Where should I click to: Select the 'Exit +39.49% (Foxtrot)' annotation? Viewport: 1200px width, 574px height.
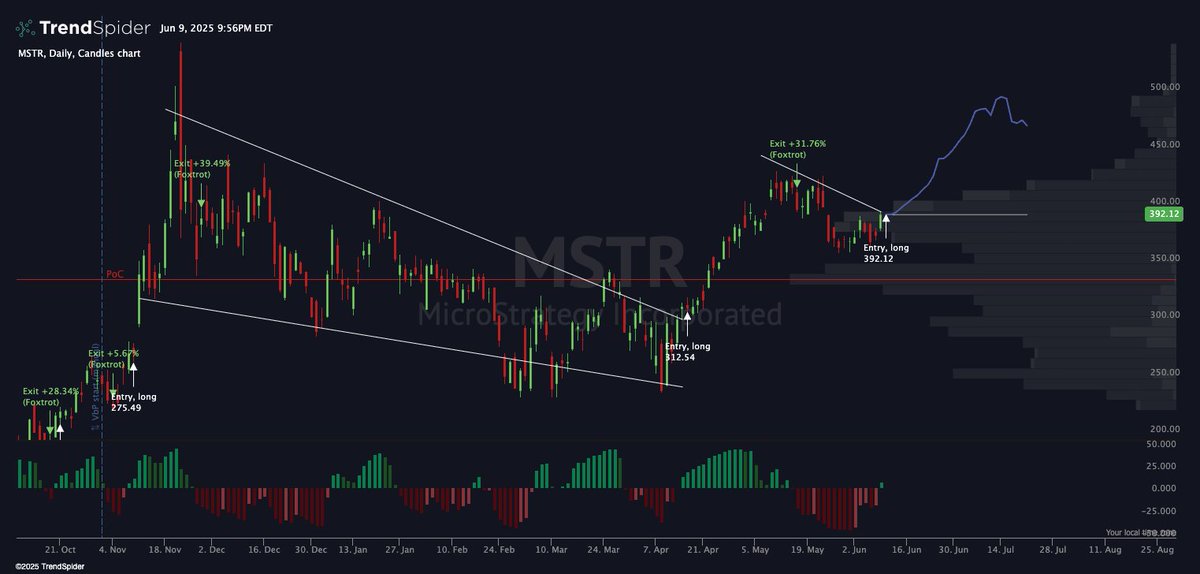pyautogui.click(x=202, y=168)
